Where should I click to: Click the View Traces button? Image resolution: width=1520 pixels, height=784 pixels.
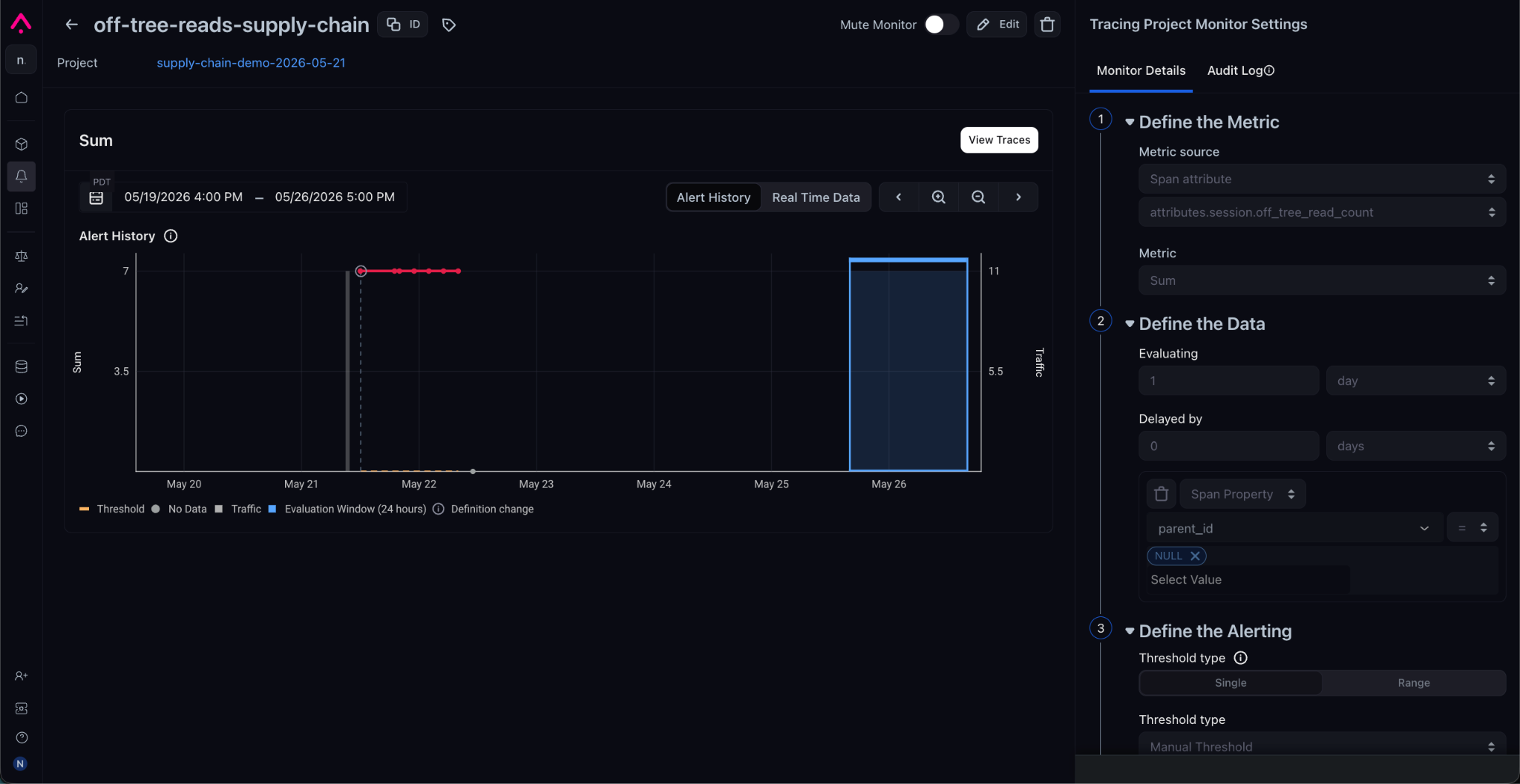click(x=999, y=140)
